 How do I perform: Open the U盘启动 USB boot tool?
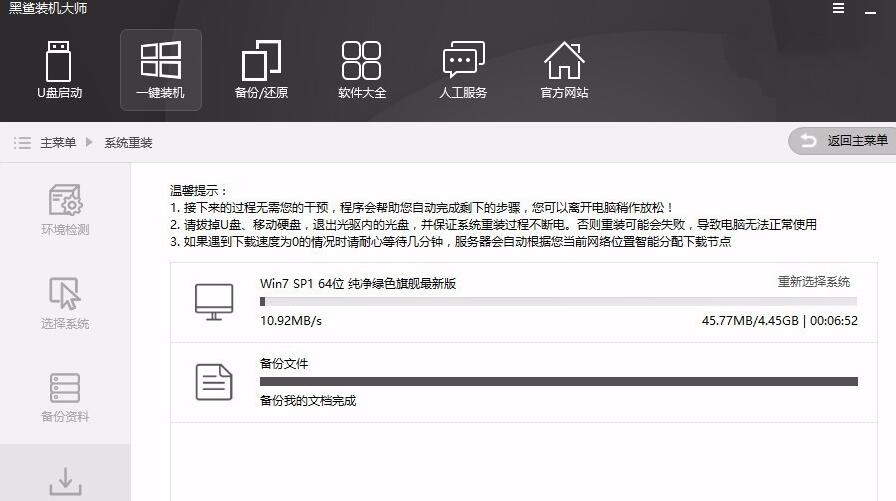tap(59, 70)
